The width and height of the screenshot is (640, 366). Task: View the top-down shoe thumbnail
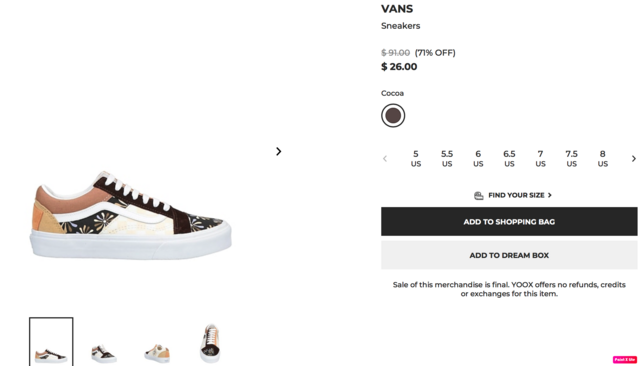pyautogui.click(x=210, y=343)
